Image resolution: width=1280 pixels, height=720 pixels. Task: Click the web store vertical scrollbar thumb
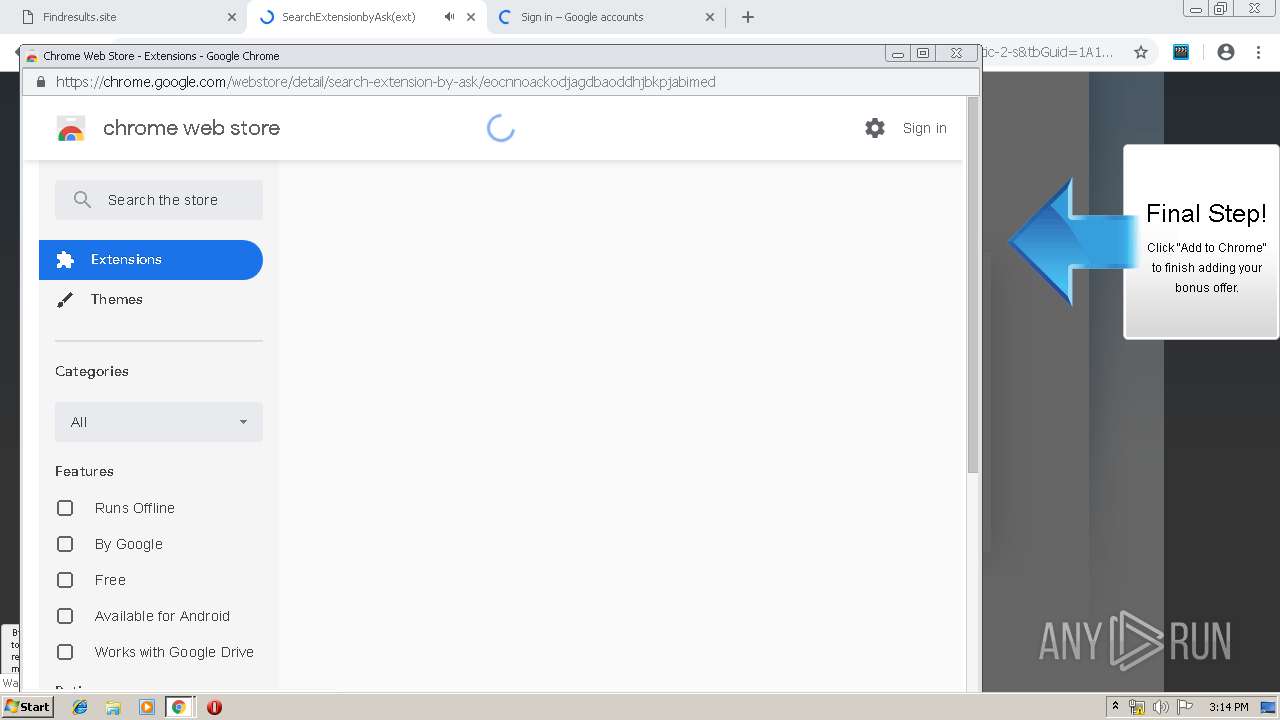pos(973,285)
